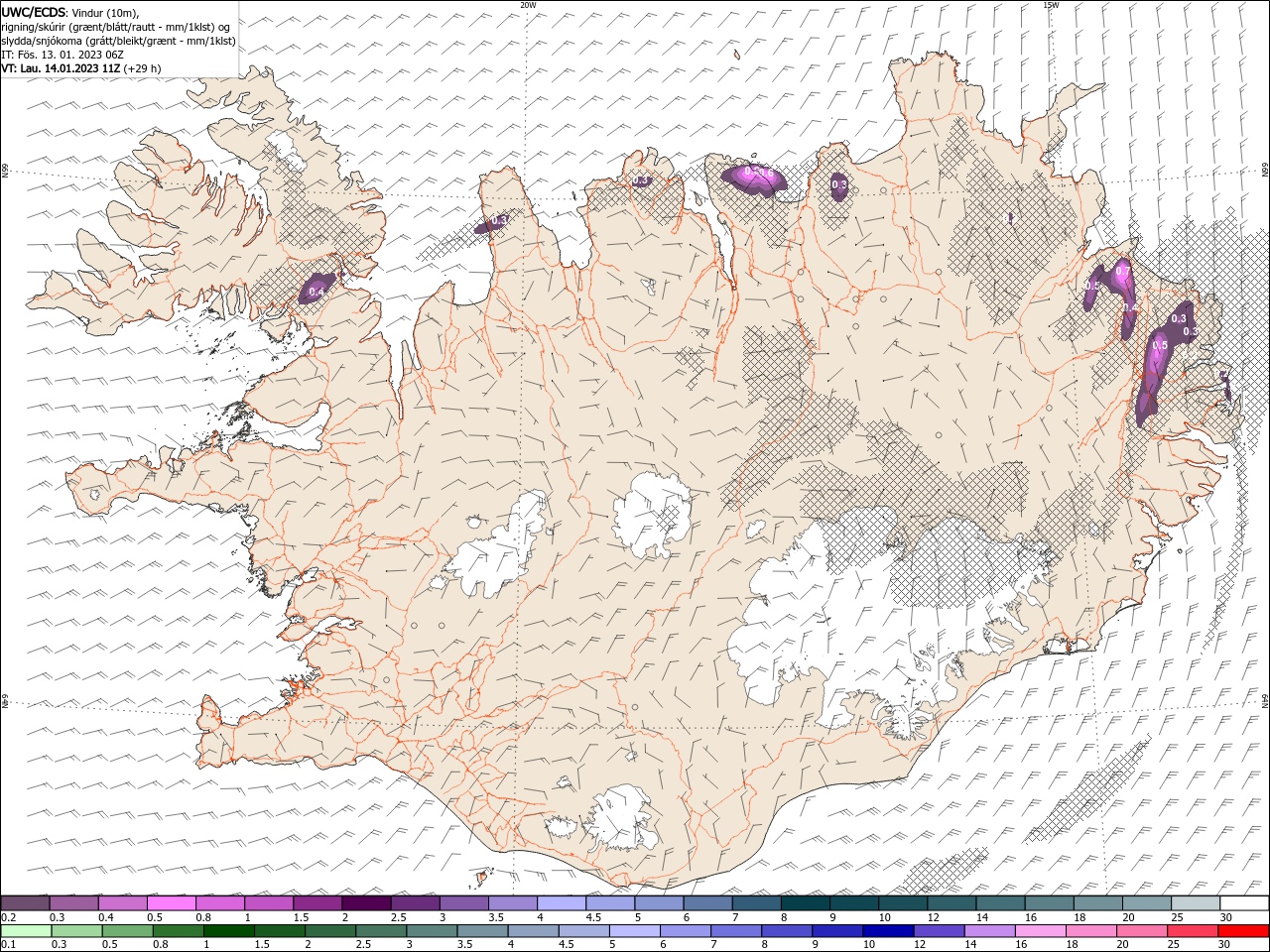This screenshot has height=952, width=1270.
Task: Click the 15W longitude label
Action: pyautogui.click(x=1051, y=5)
